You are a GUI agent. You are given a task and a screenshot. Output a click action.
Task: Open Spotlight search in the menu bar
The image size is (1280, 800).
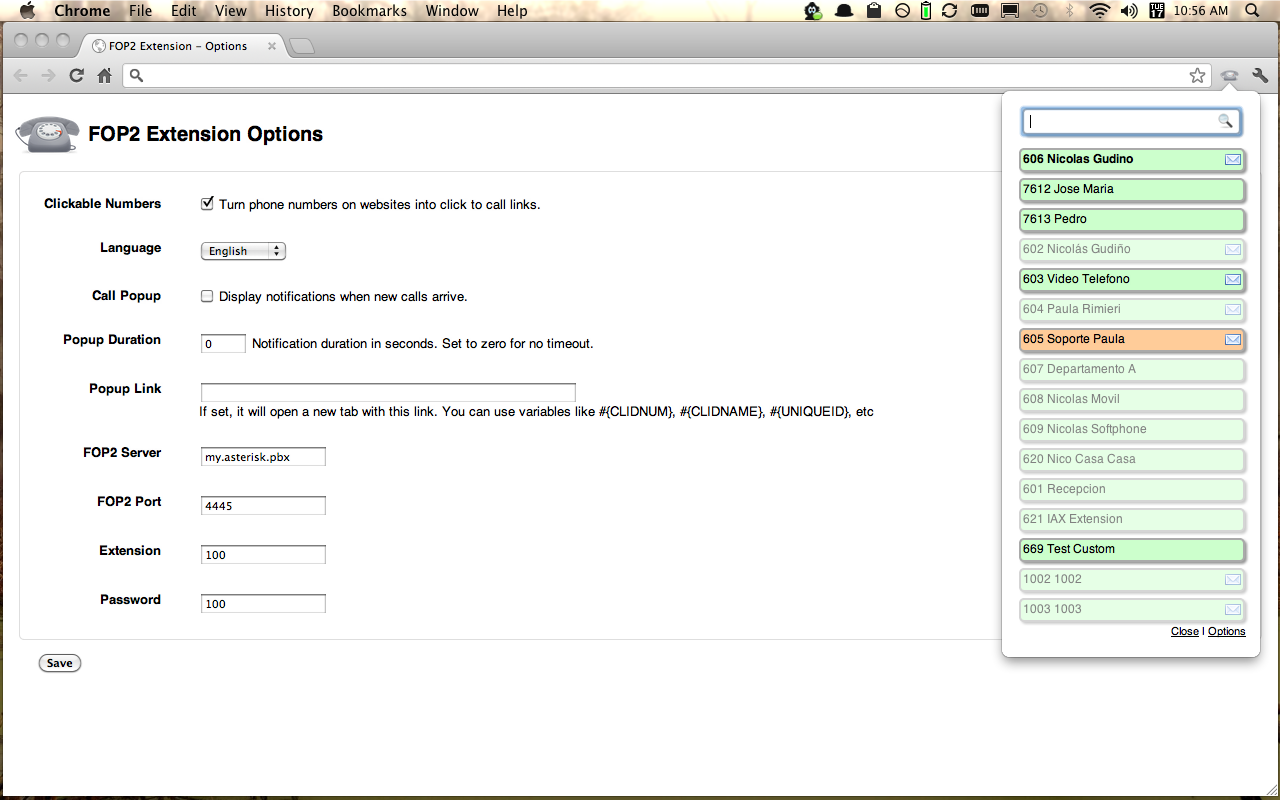(x=1251, y=11)
